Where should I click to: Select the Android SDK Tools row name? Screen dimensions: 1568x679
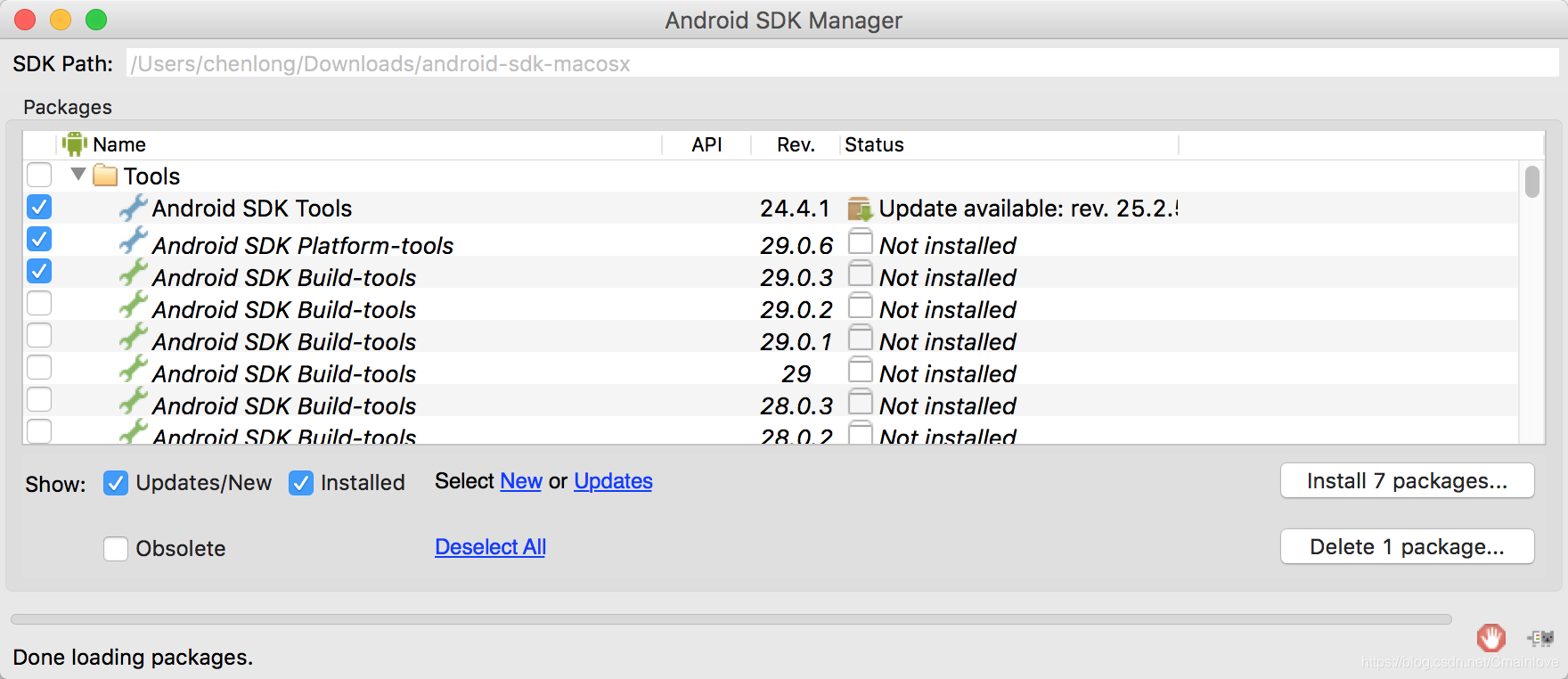coord(252,209)
